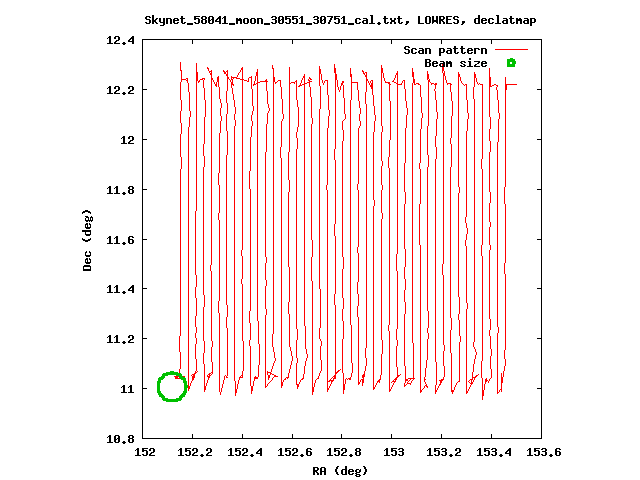640x480 pixels.
Task: Click the 'Dec (deg)' axis label
Action: point(87,240)
